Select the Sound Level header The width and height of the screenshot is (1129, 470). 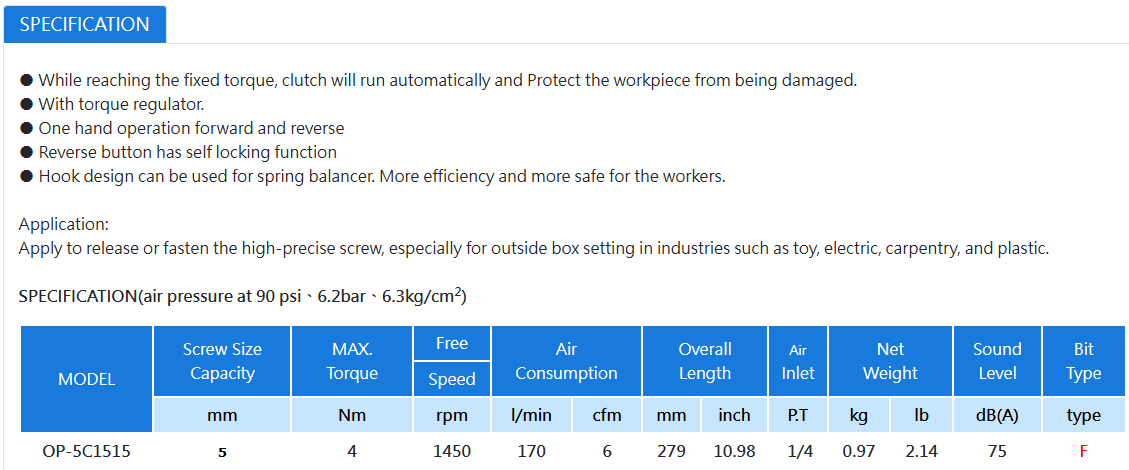click(x=997, y=361)
